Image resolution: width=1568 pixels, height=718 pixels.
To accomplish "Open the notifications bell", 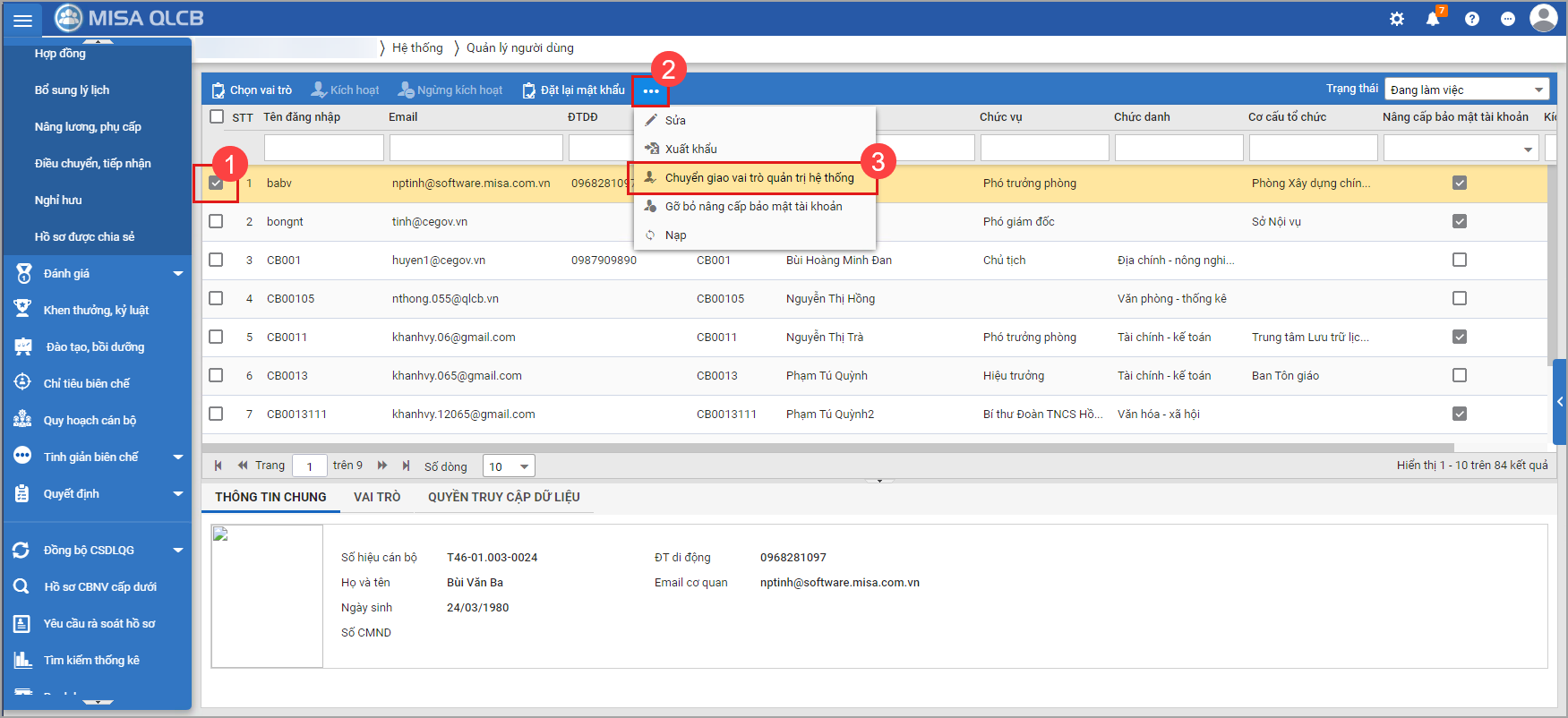I will point(1433,19).
